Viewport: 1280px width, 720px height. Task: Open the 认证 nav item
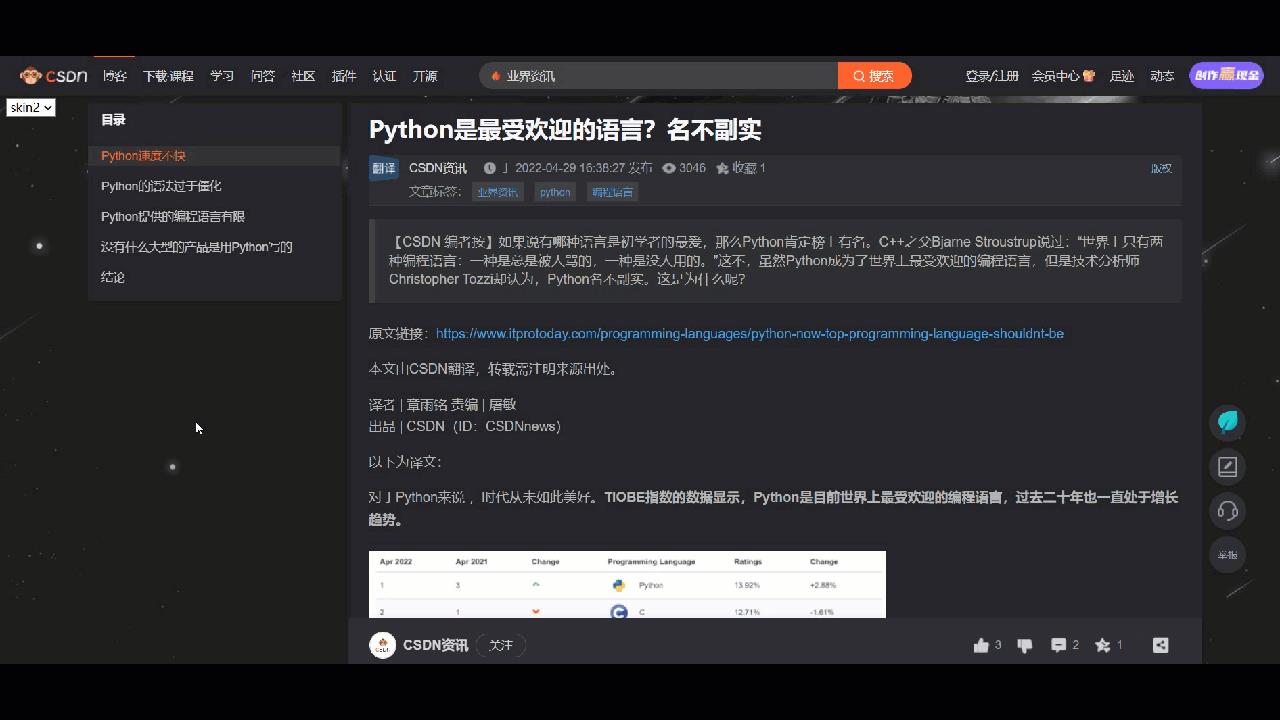384,76
